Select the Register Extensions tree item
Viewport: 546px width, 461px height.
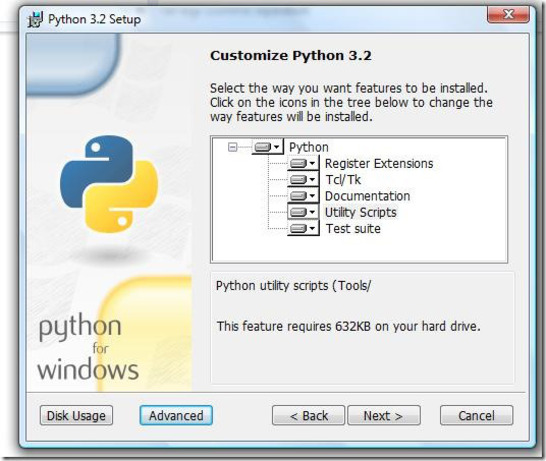point(379,164)
